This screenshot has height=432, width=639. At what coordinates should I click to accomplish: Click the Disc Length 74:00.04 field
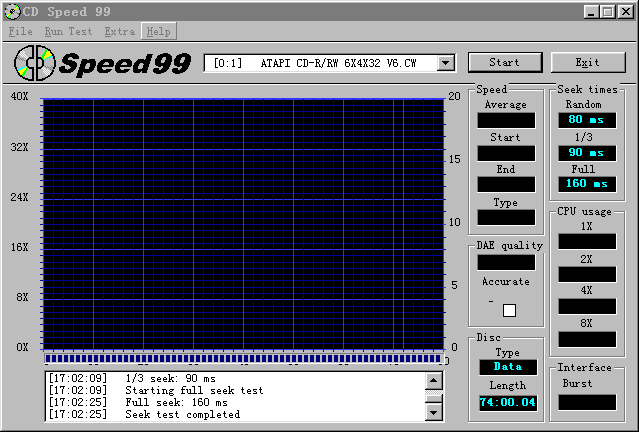[506, 403]
